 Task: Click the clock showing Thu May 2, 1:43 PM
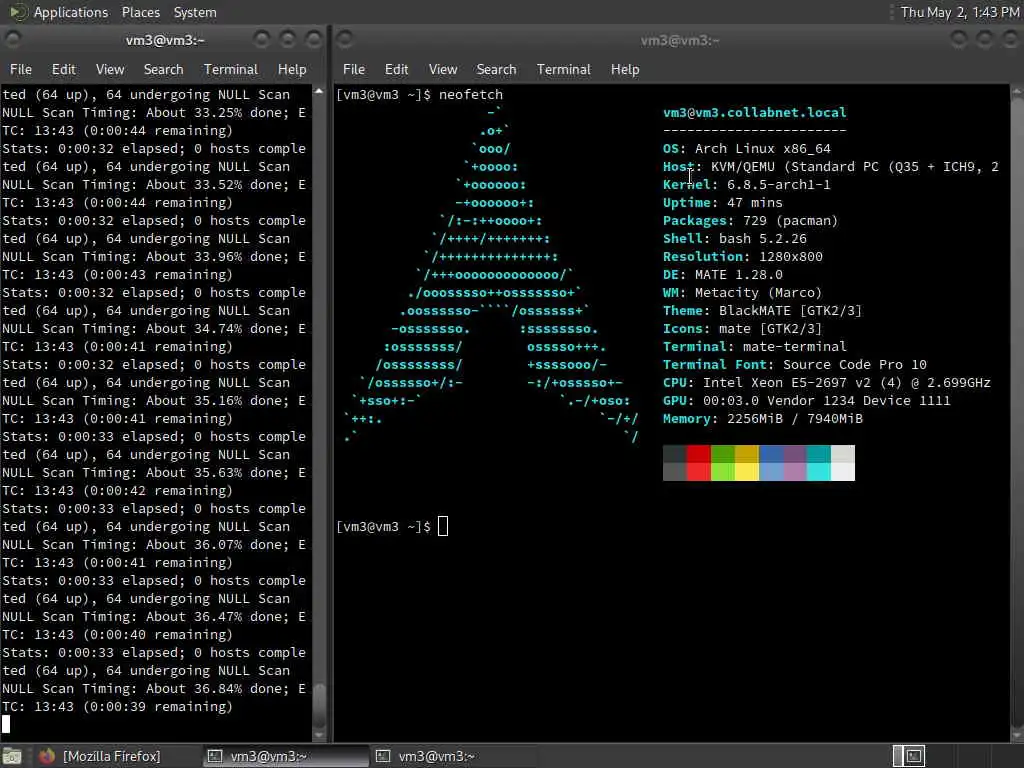(x=959, y=12)
